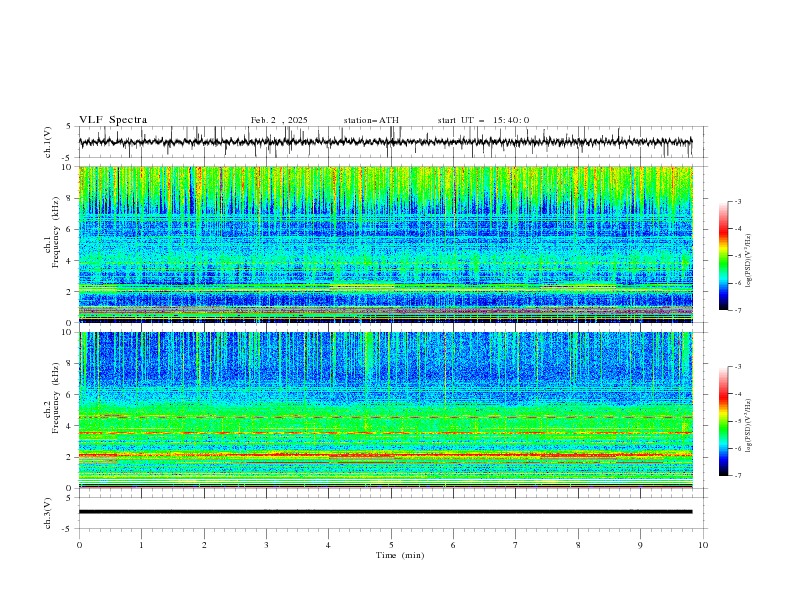Click the lower PSD color scale bar

[x=724, y=421]
